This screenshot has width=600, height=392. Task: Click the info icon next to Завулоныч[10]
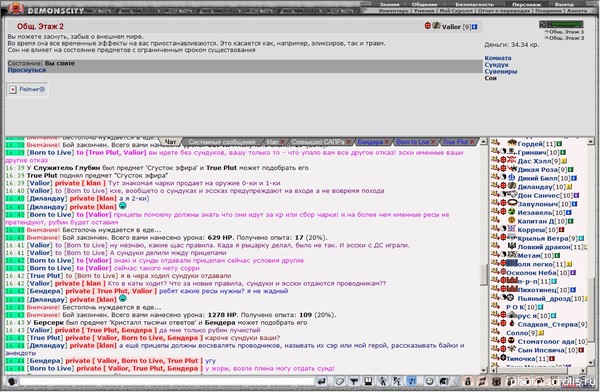[x=575, y=204]
